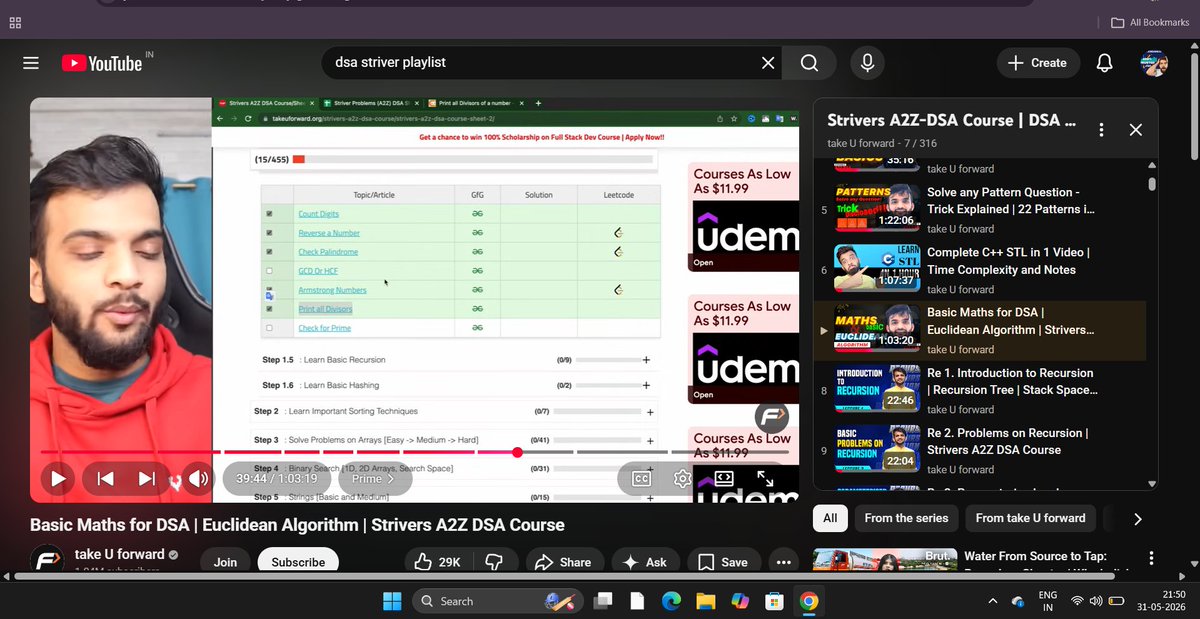Open Chrome apps grid icon

(x=15, y=22)
